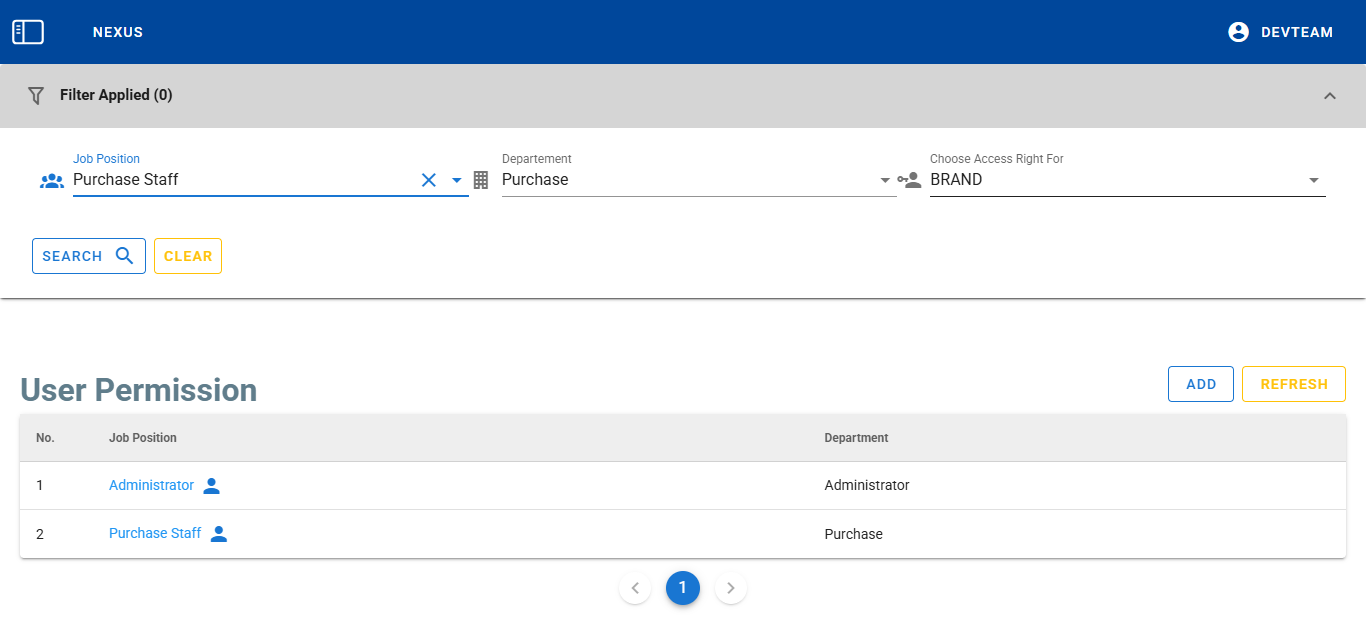The image size is (1366, 630).
Task: Click the key-person access right icon
Action: (x=909, y=181)
